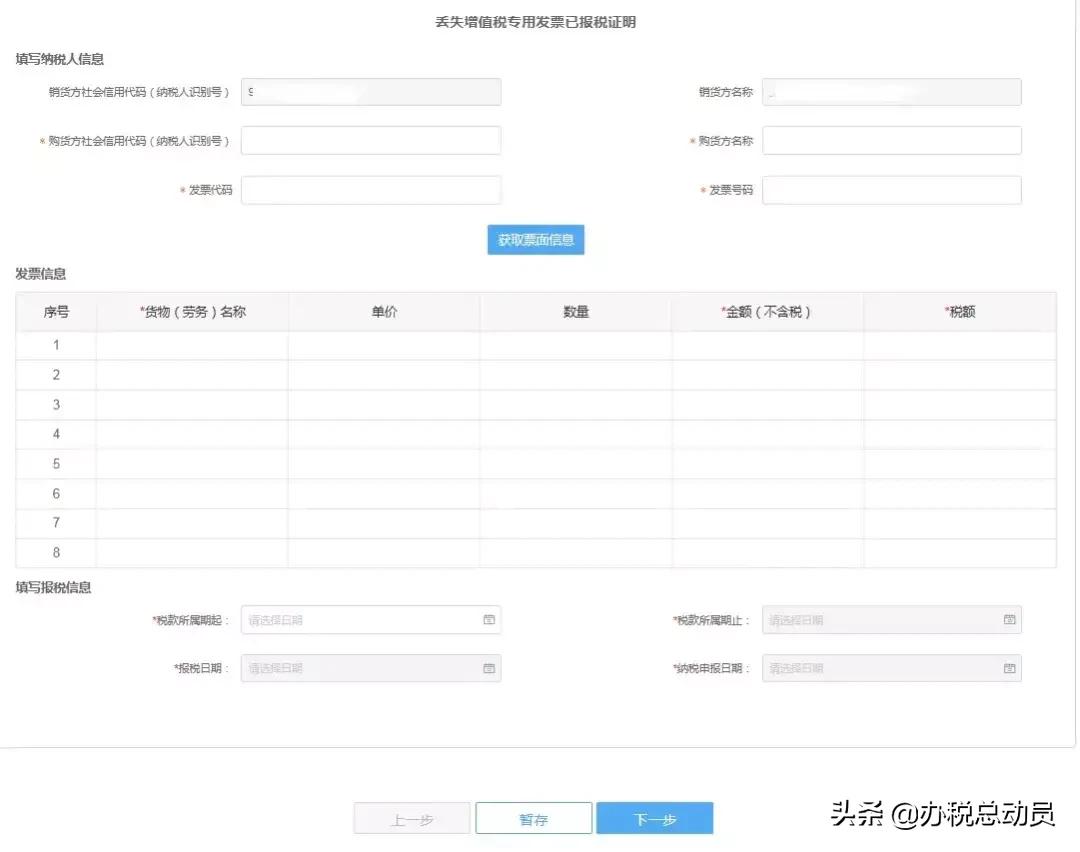Click the calendar icon beside 税款所属期止

(x=1010, y=619)
